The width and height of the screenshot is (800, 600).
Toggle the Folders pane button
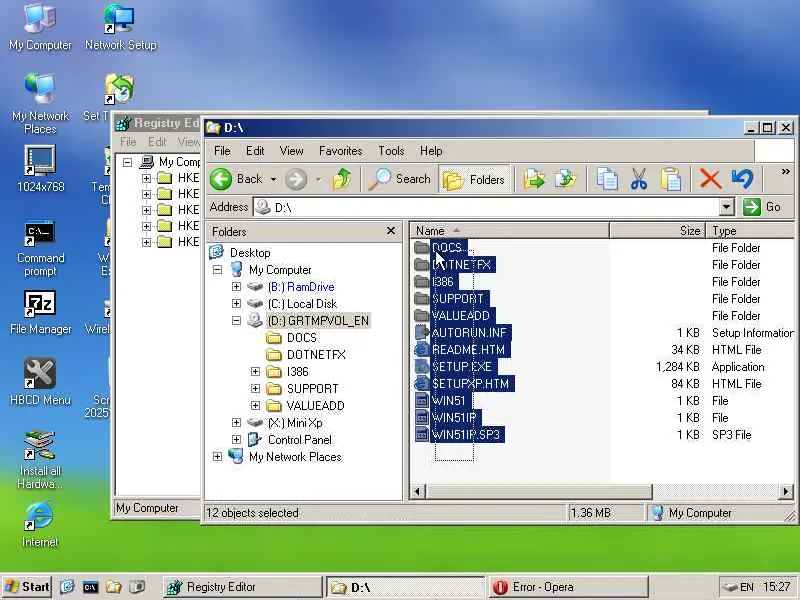474,179
